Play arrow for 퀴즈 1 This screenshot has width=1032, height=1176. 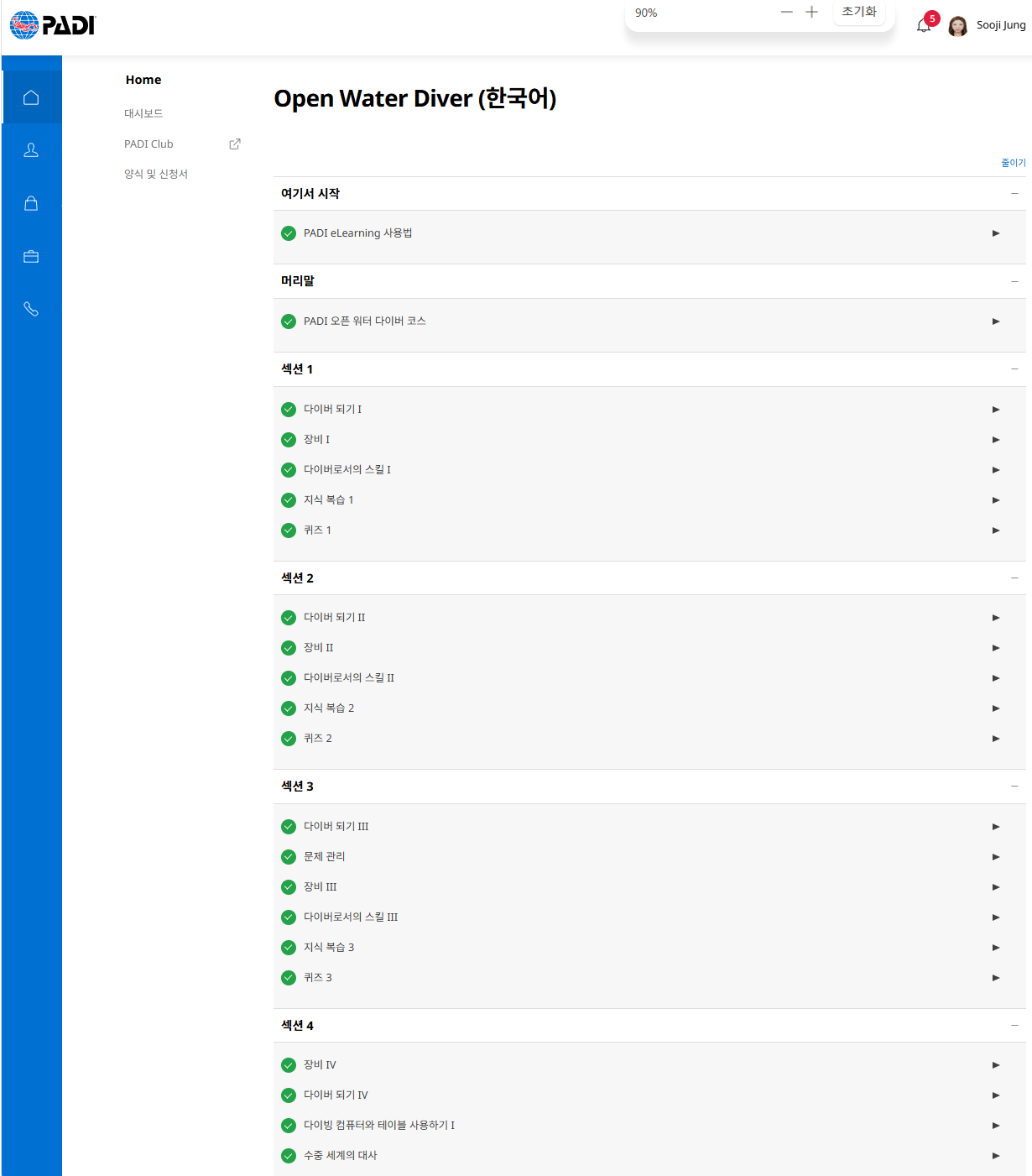pyautogui.click(x=996, y=531)
